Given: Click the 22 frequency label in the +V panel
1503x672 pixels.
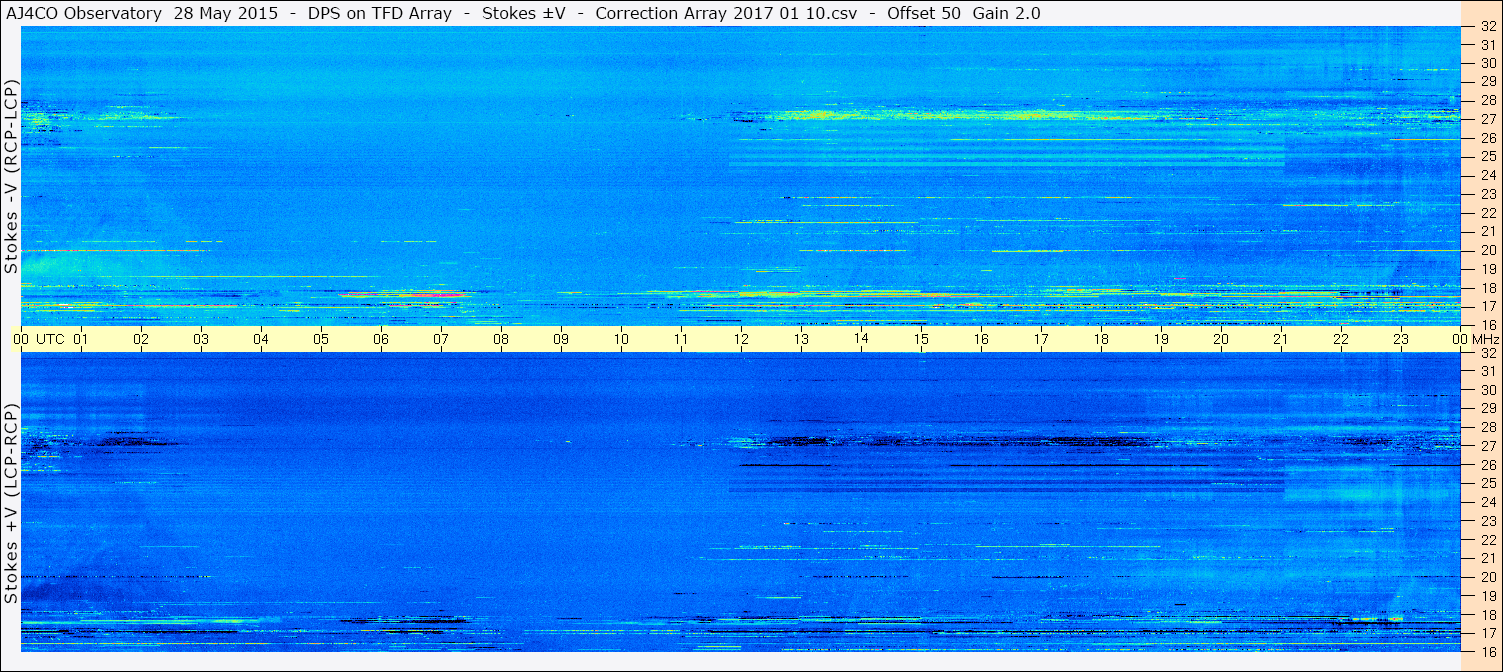Looking at the screenshot, I should coord(1488,539).
